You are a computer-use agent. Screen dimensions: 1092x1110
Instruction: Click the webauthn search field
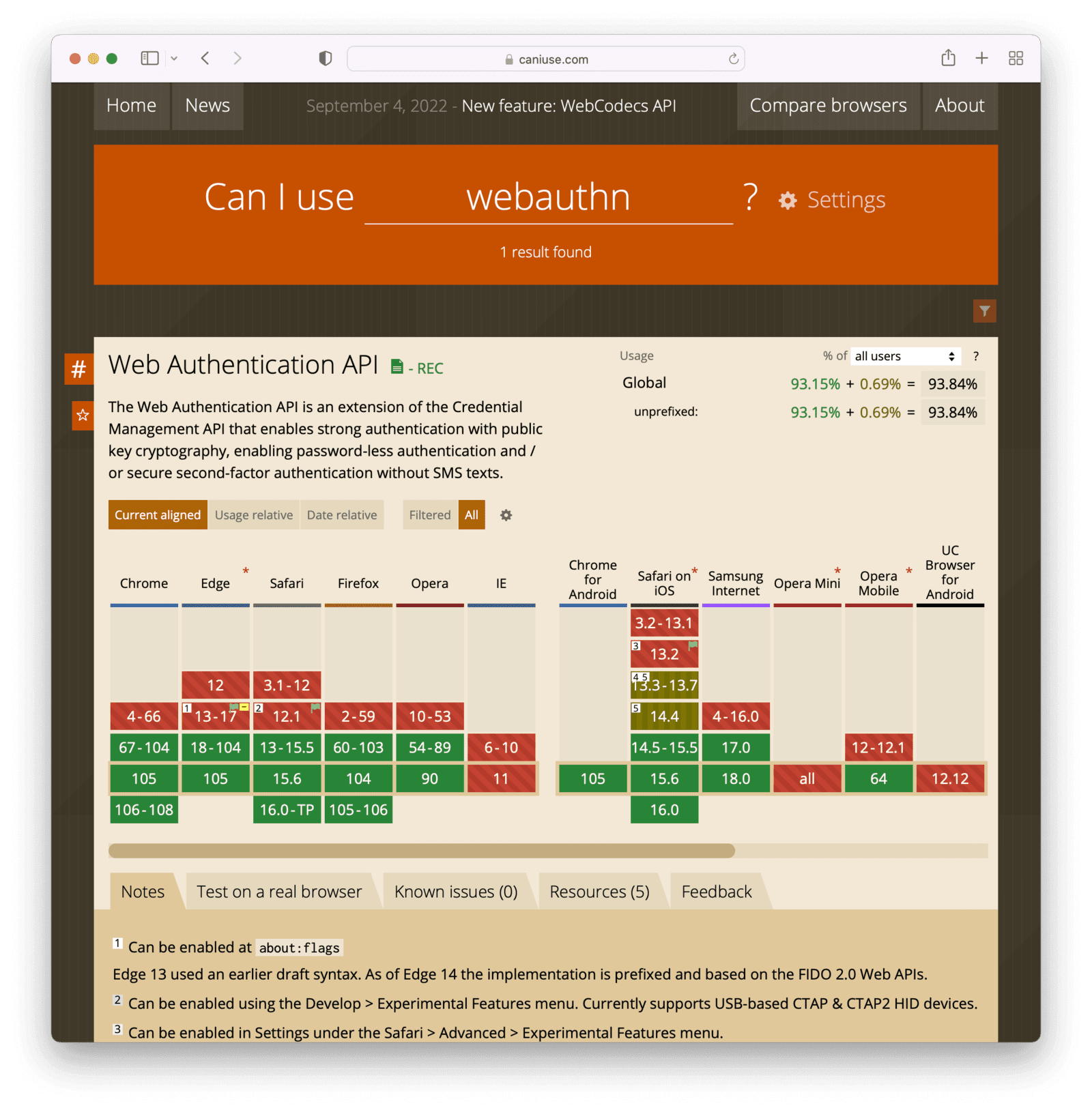pos(549,199)
